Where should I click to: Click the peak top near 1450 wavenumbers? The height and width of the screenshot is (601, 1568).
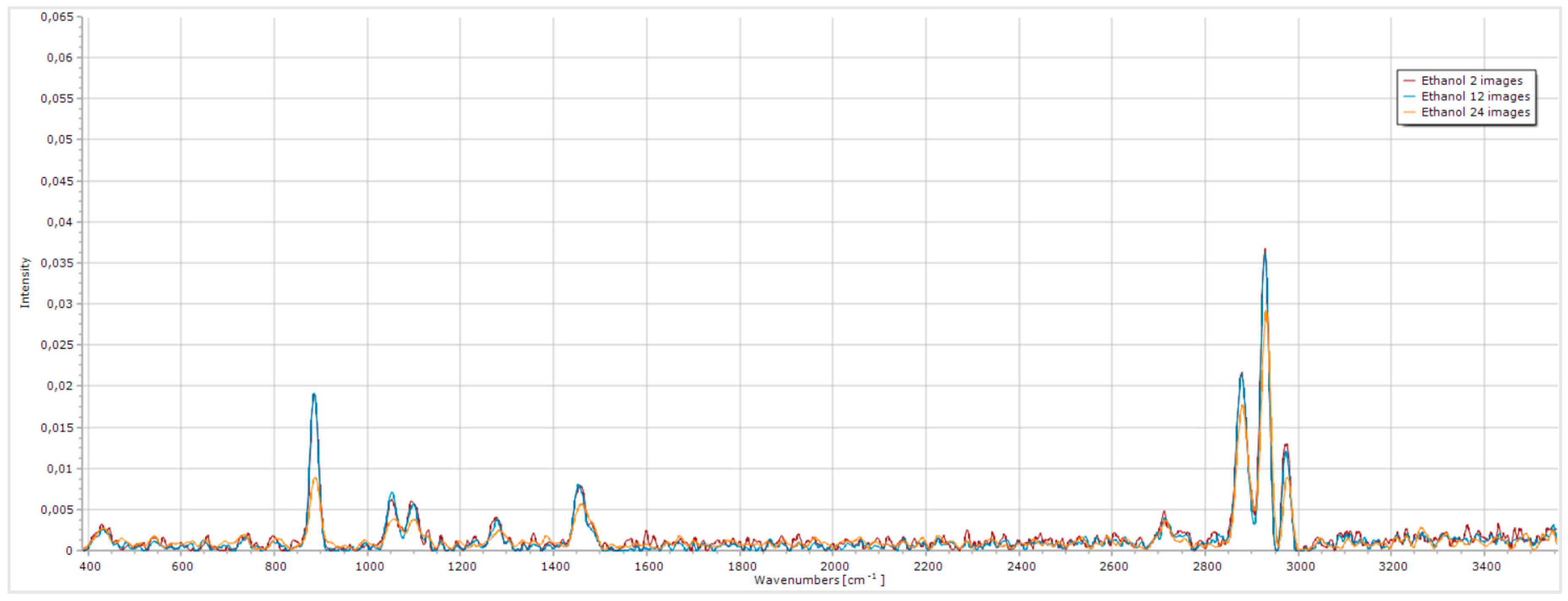click(x=579, y=486)
